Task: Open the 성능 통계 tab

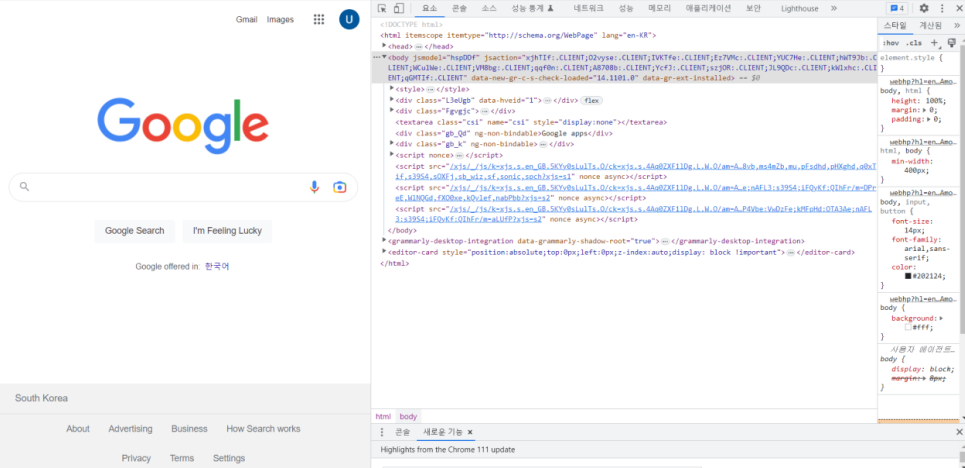Action: click(532, 9)
